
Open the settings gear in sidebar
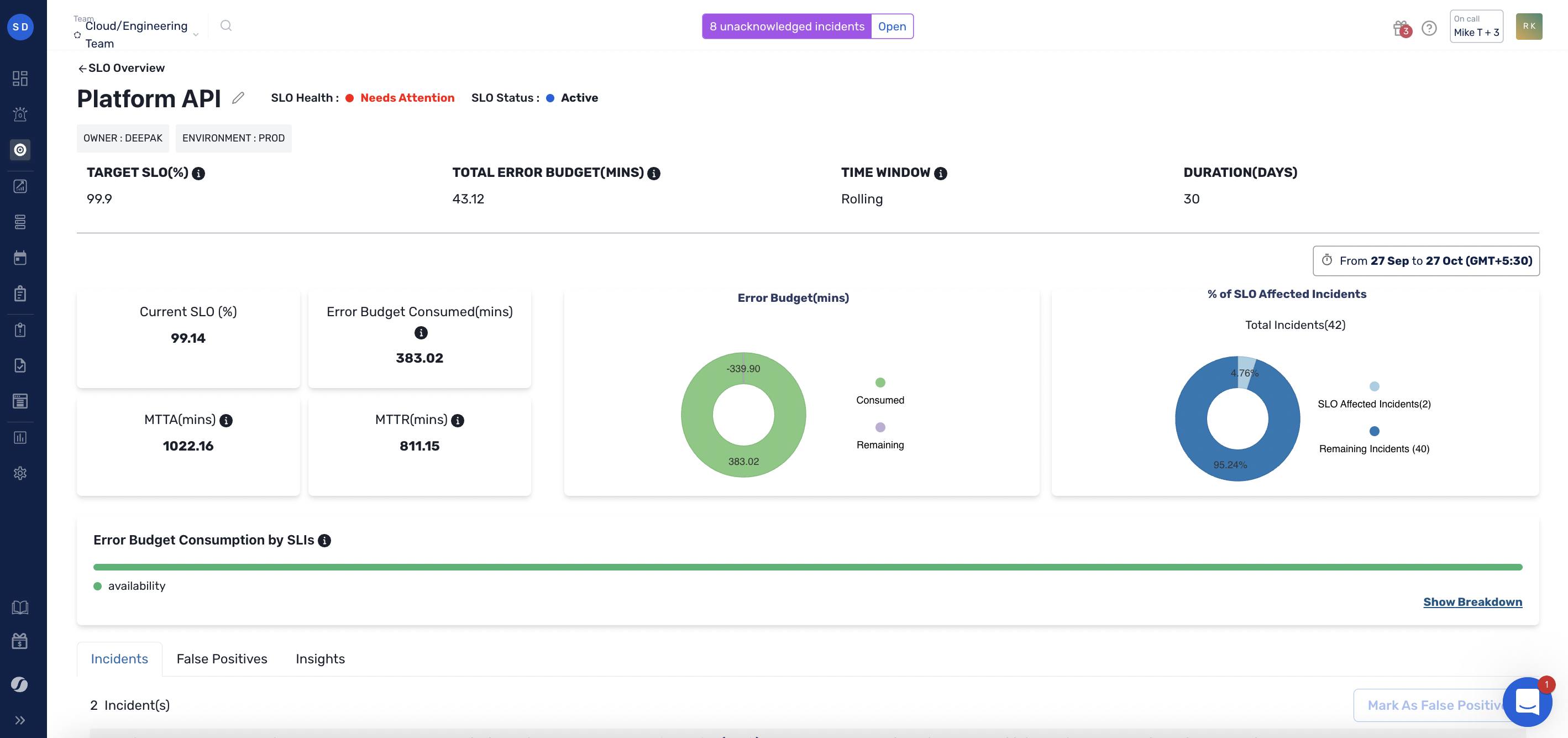point(20,473)
